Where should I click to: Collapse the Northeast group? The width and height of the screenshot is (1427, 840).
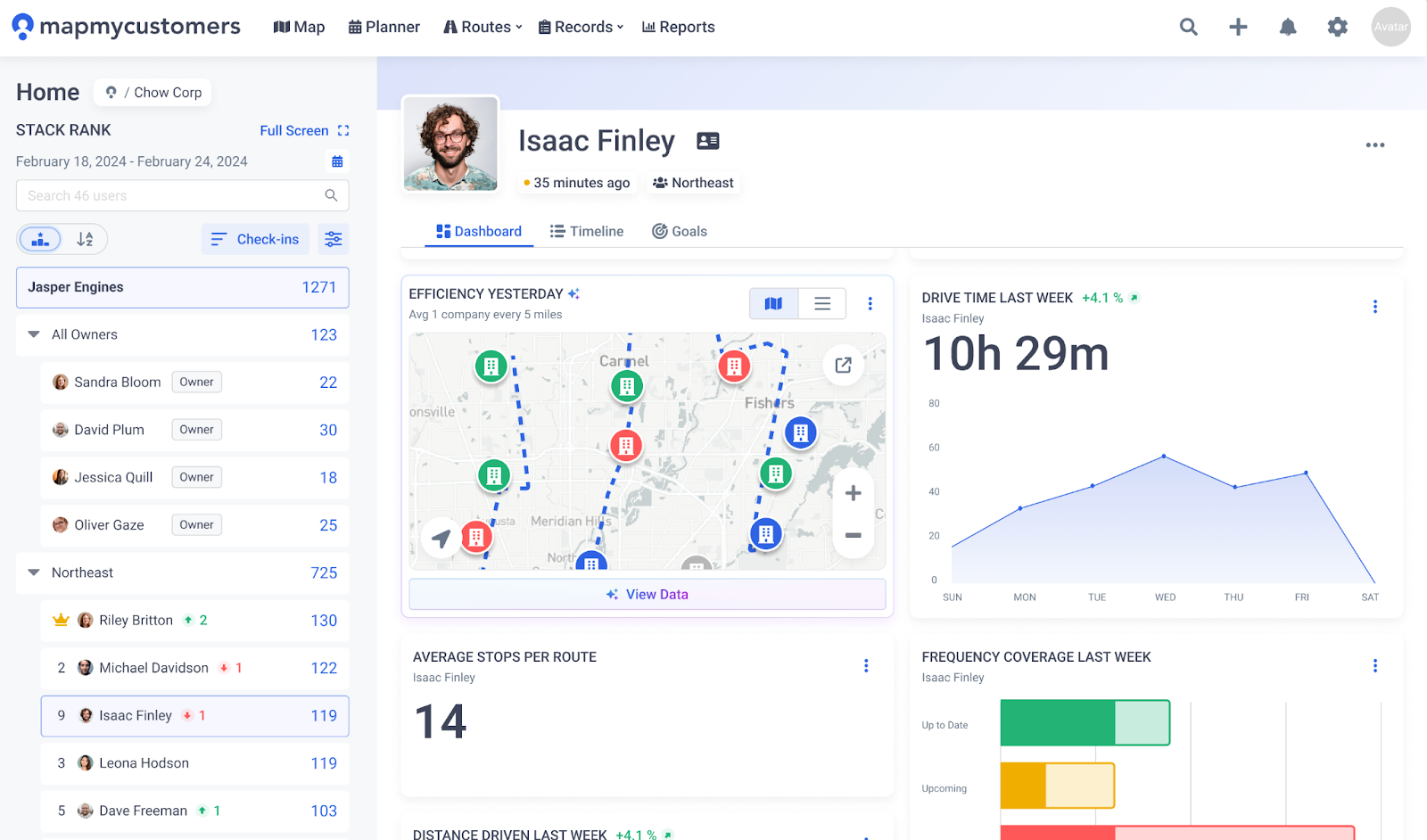[x=34, y=572]
